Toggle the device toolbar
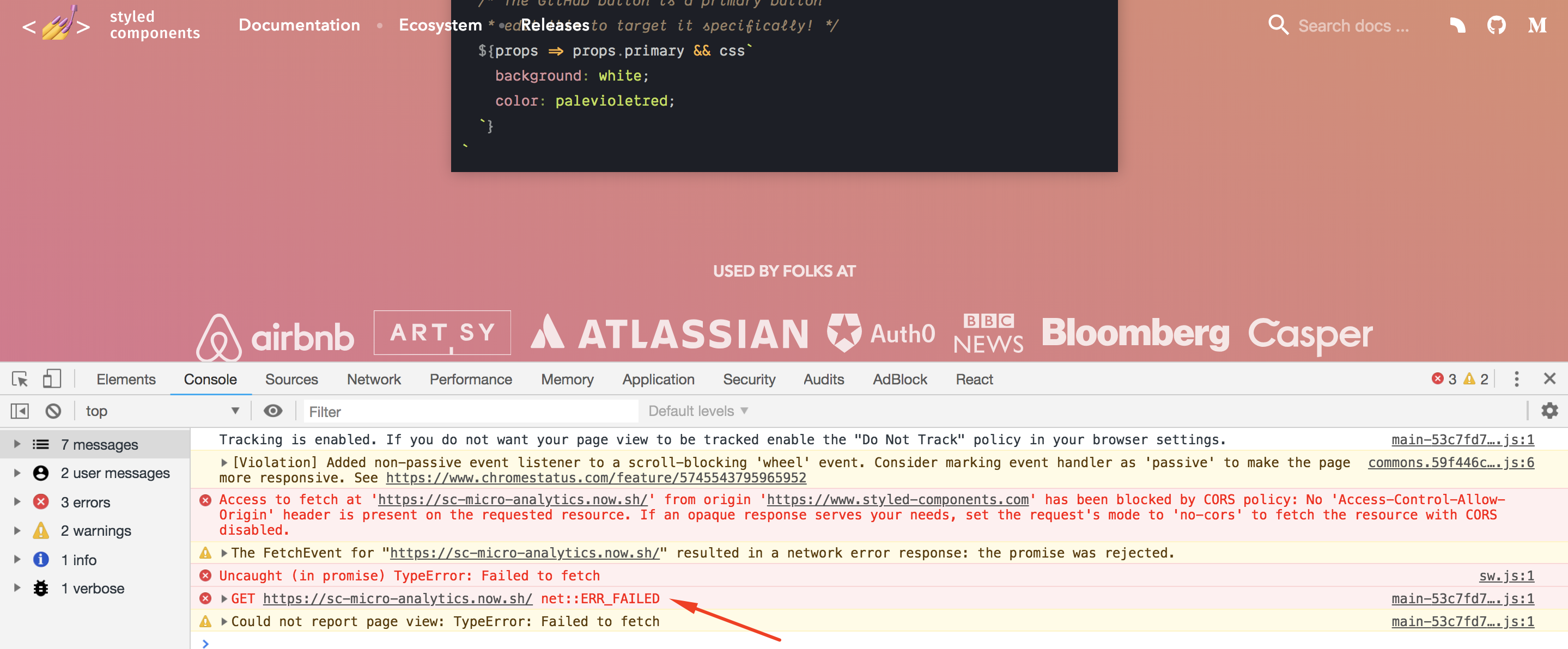This screenshot has width=1568, height=649. pyautogui.click(x=52, y=378)
